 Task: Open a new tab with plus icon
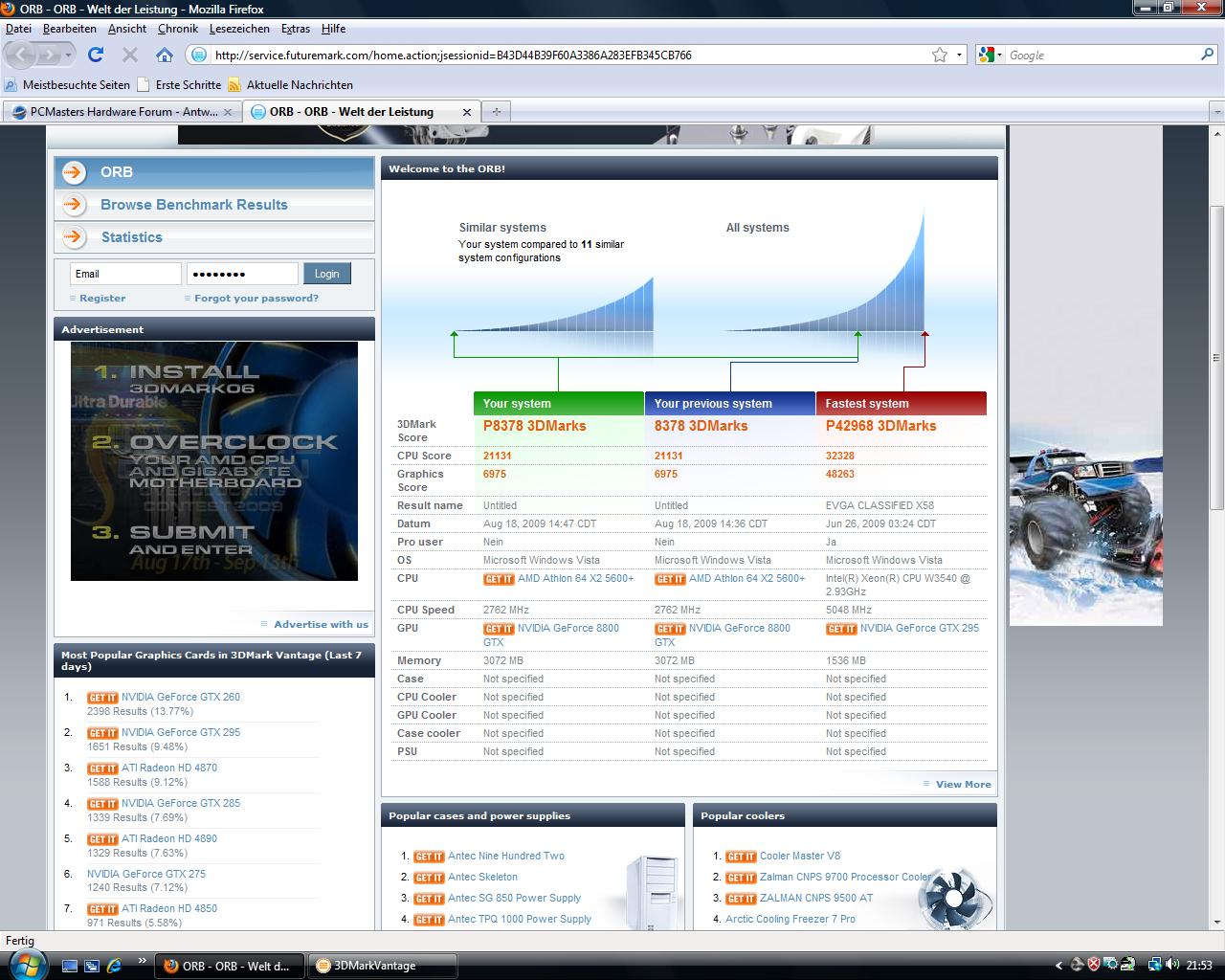point(496,112)
